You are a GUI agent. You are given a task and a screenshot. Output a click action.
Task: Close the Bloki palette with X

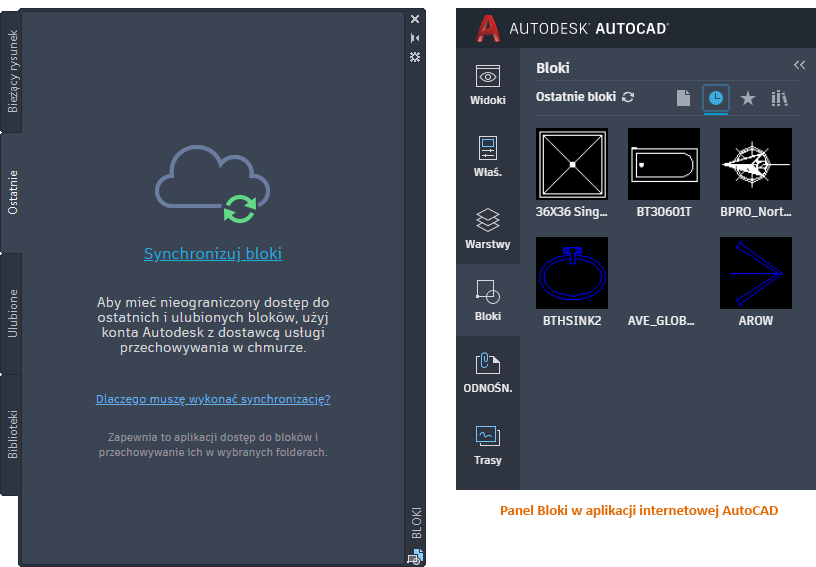(x=415, y=19)
